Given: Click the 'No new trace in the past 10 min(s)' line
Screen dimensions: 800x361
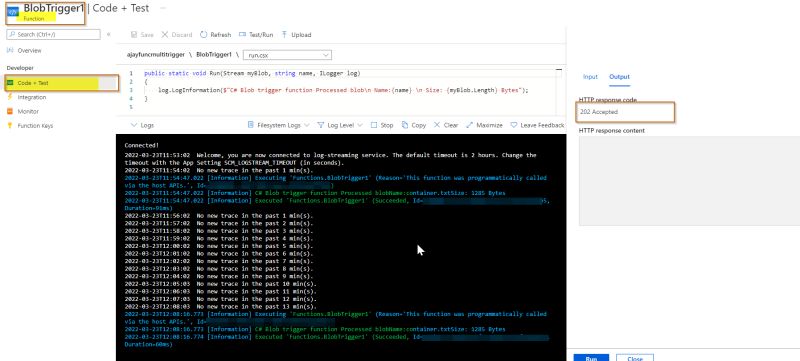Looking at the screenshot, I should tap(220, 284).
